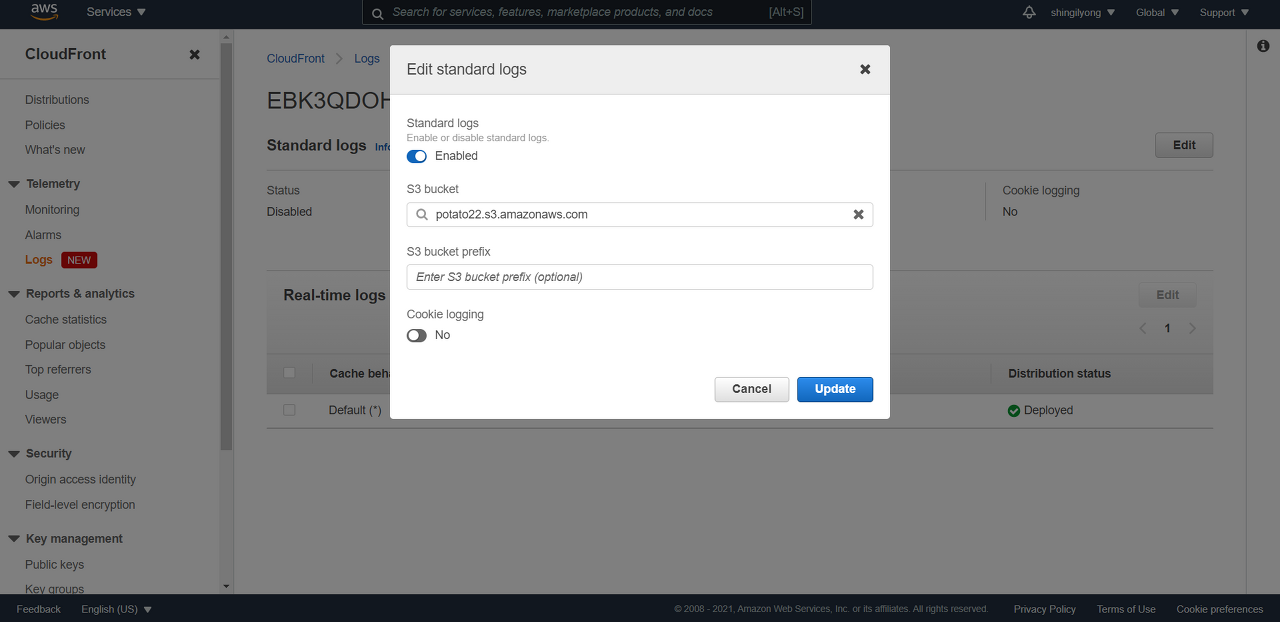Viewport: 1280px width, 622px height.
Task: Click the S3 bucket prefix input field
Action: click(640, 277)
